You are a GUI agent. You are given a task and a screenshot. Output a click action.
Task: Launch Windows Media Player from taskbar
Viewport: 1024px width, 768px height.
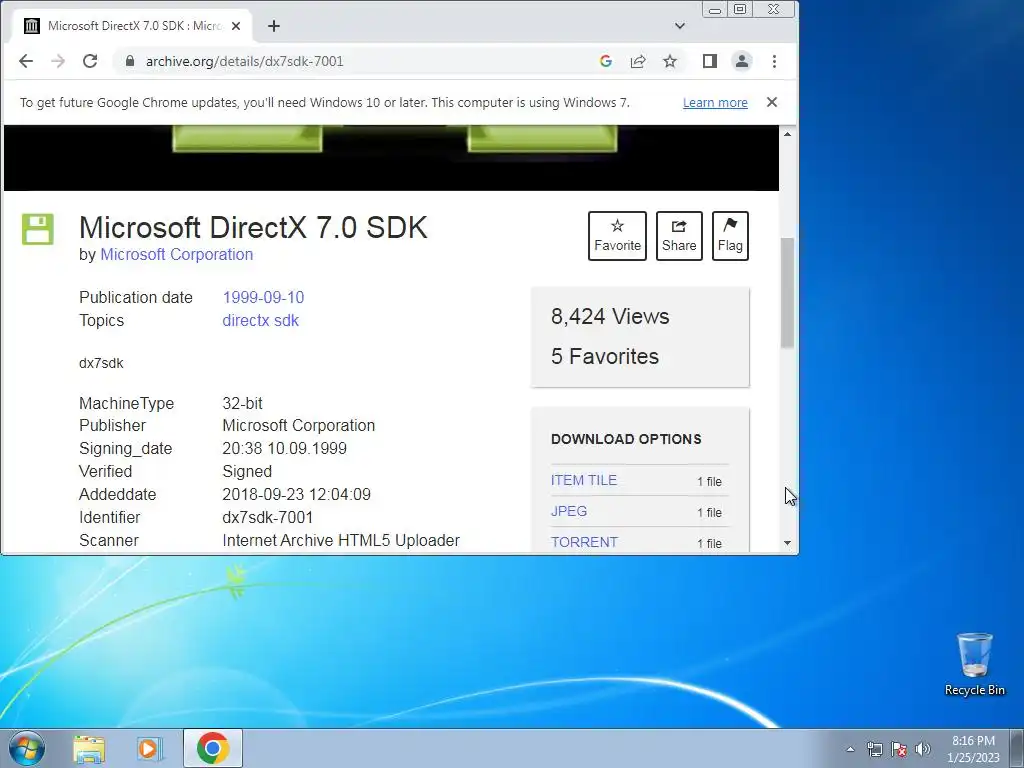(150, 749)
